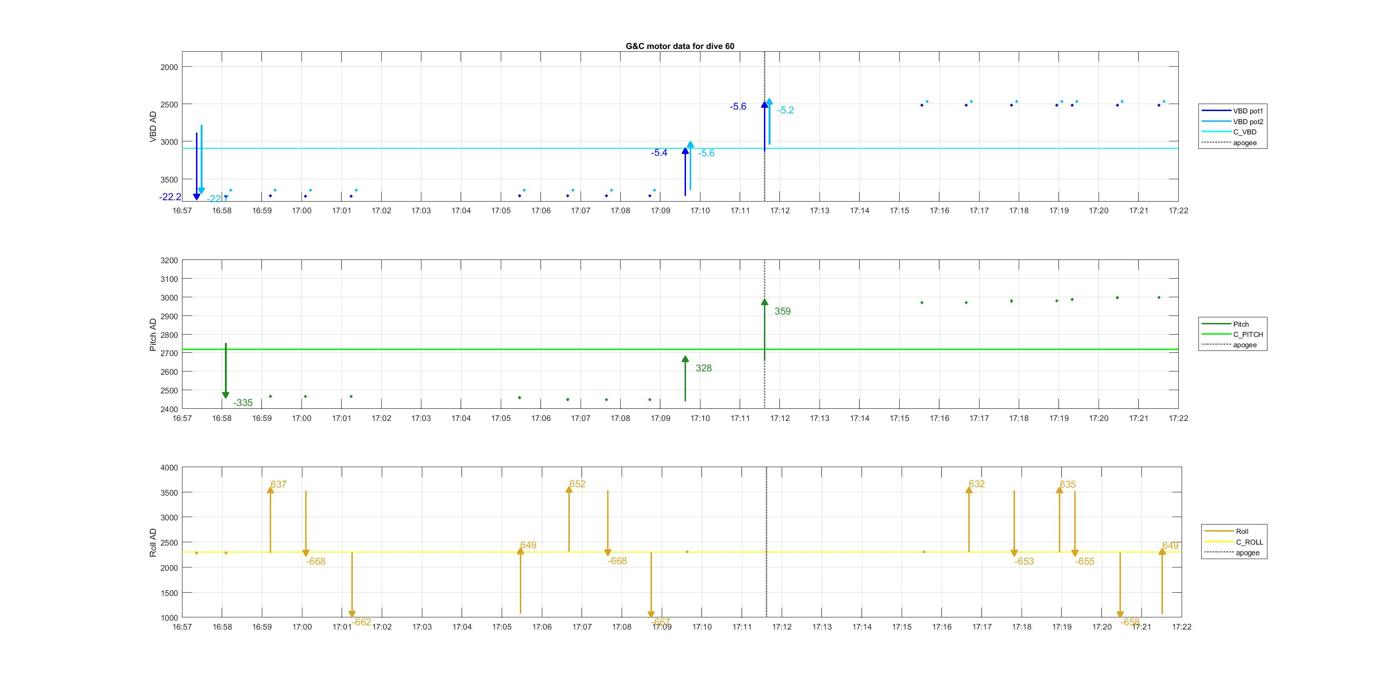Click the '-668' roll label near 17:08
This screenshot has height=693, width=1400.
coord(617,561)
